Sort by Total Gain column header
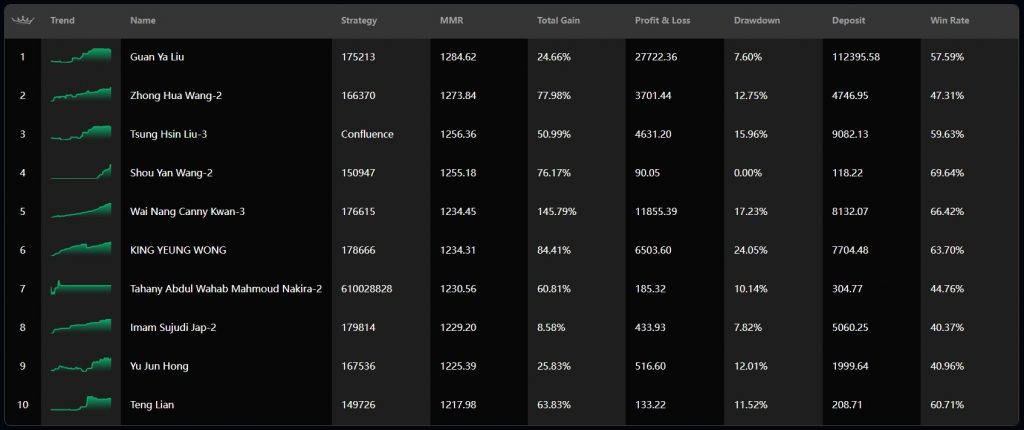 tap(558, 21)
